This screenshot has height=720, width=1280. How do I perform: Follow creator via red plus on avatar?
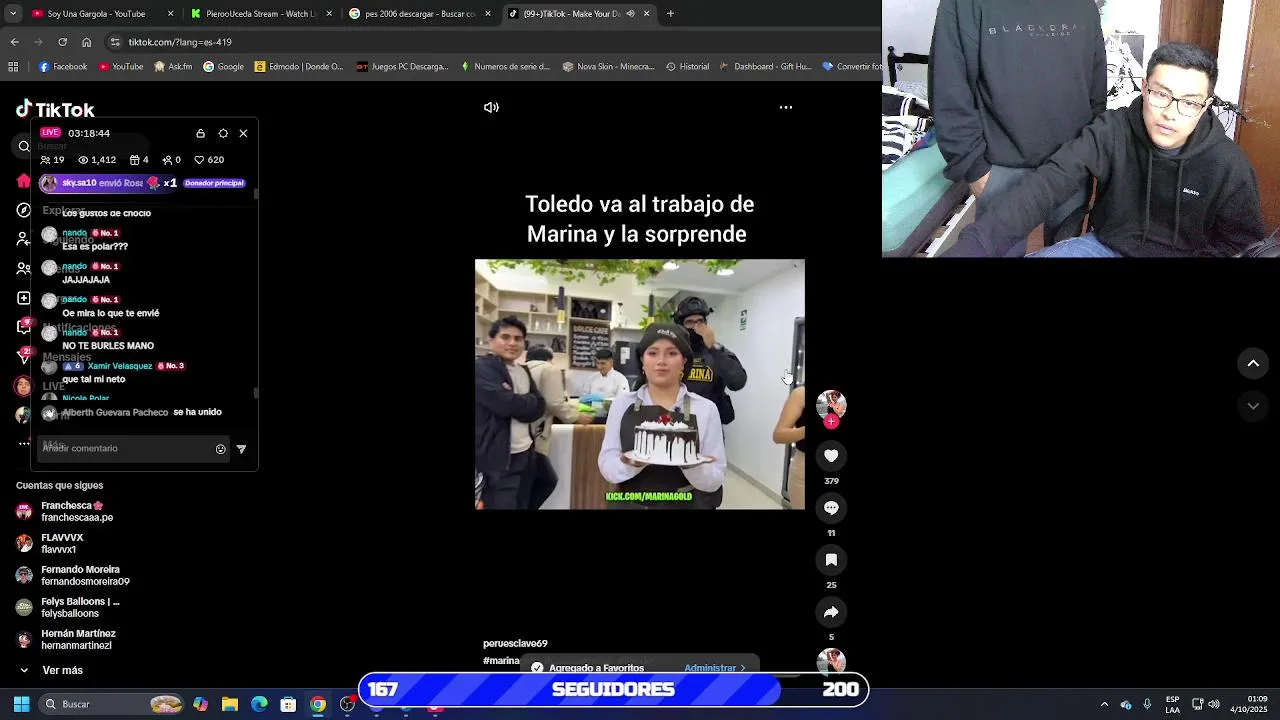click(x=831, y=422)
